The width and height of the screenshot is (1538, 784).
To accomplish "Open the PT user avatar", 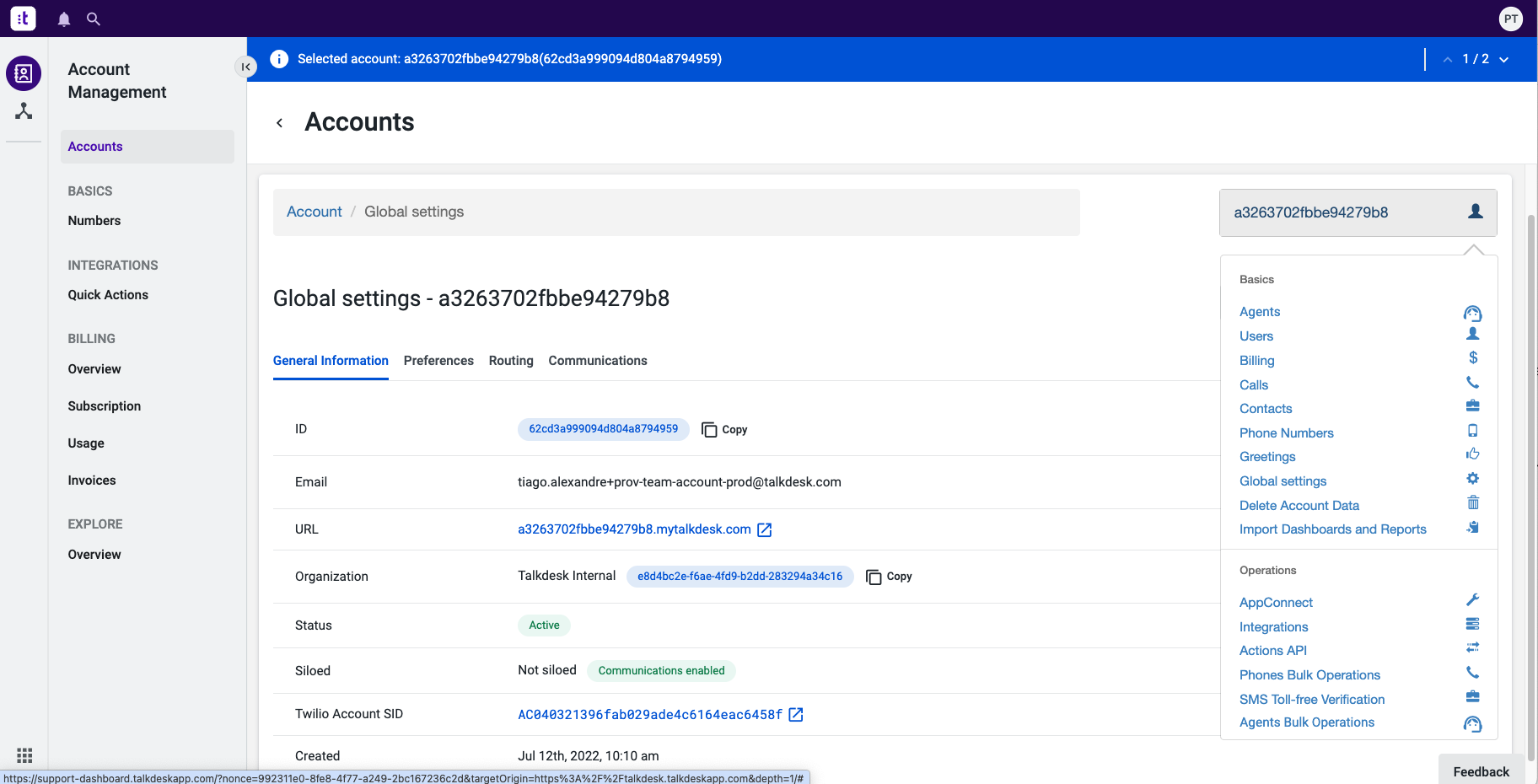I will coord(1511,19).
